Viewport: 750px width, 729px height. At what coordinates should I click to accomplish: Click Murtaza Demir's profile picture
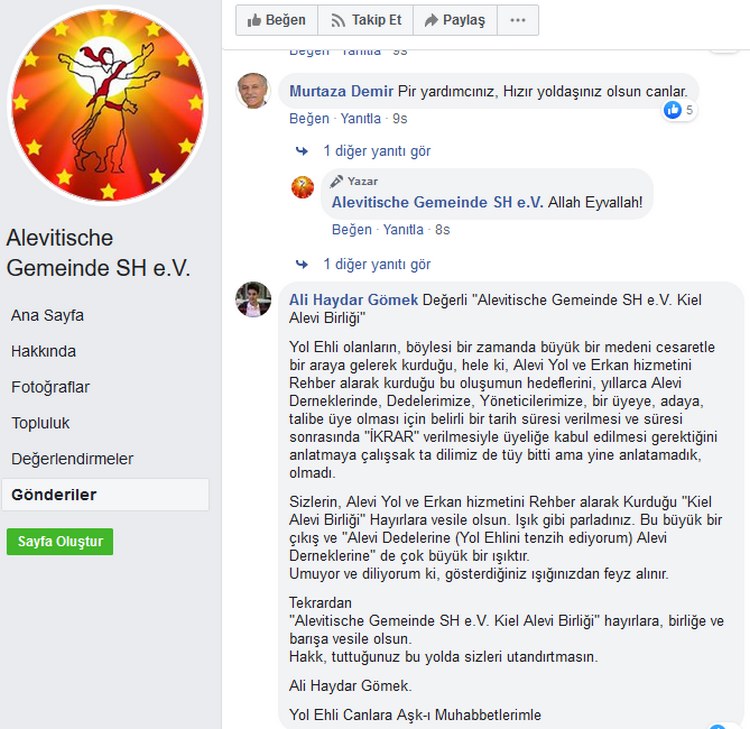pos(253,90)
